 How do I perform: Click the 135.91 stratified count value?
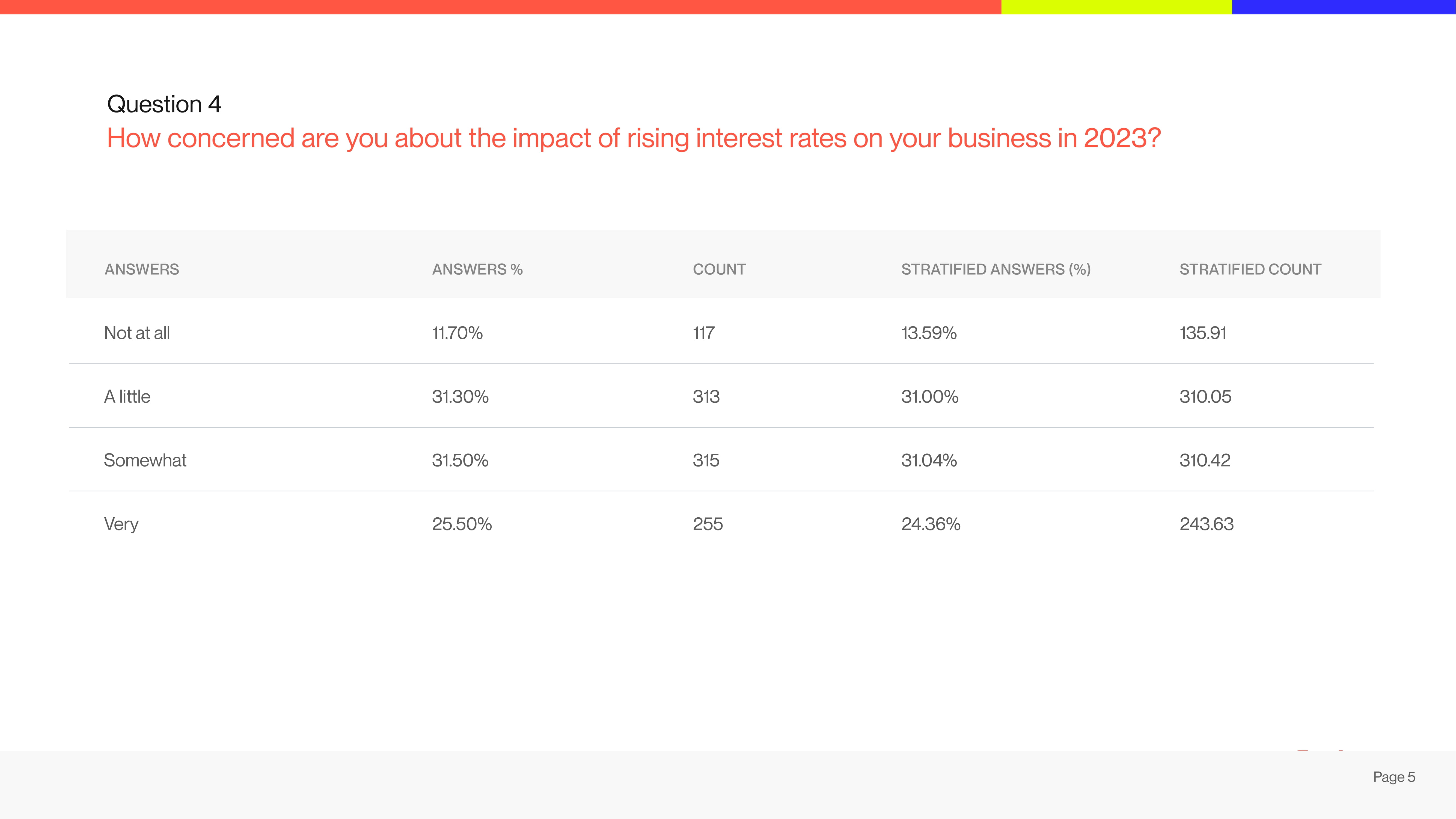[x=1203, y=333]
